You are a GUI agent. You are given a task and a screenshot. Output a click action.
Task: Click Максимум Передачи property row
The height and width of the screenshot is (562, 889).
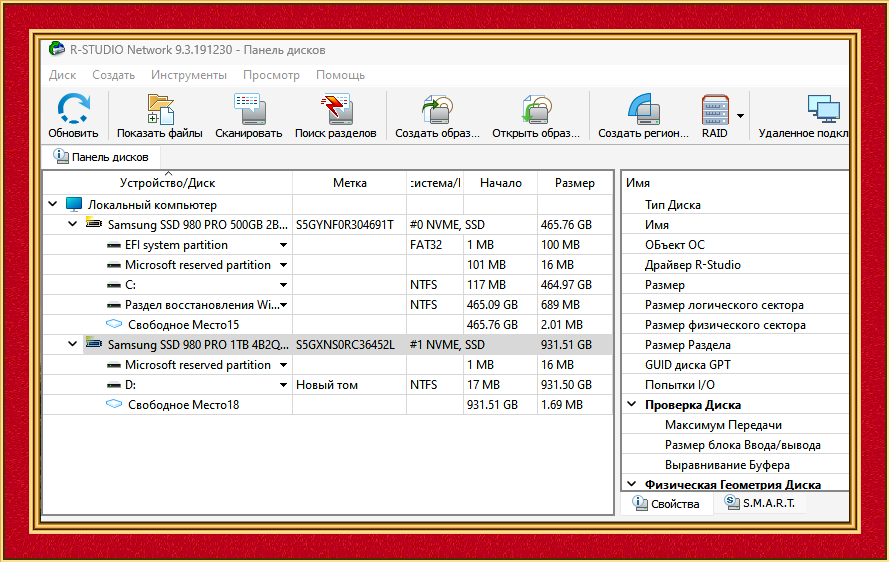(x=735, y=425)
